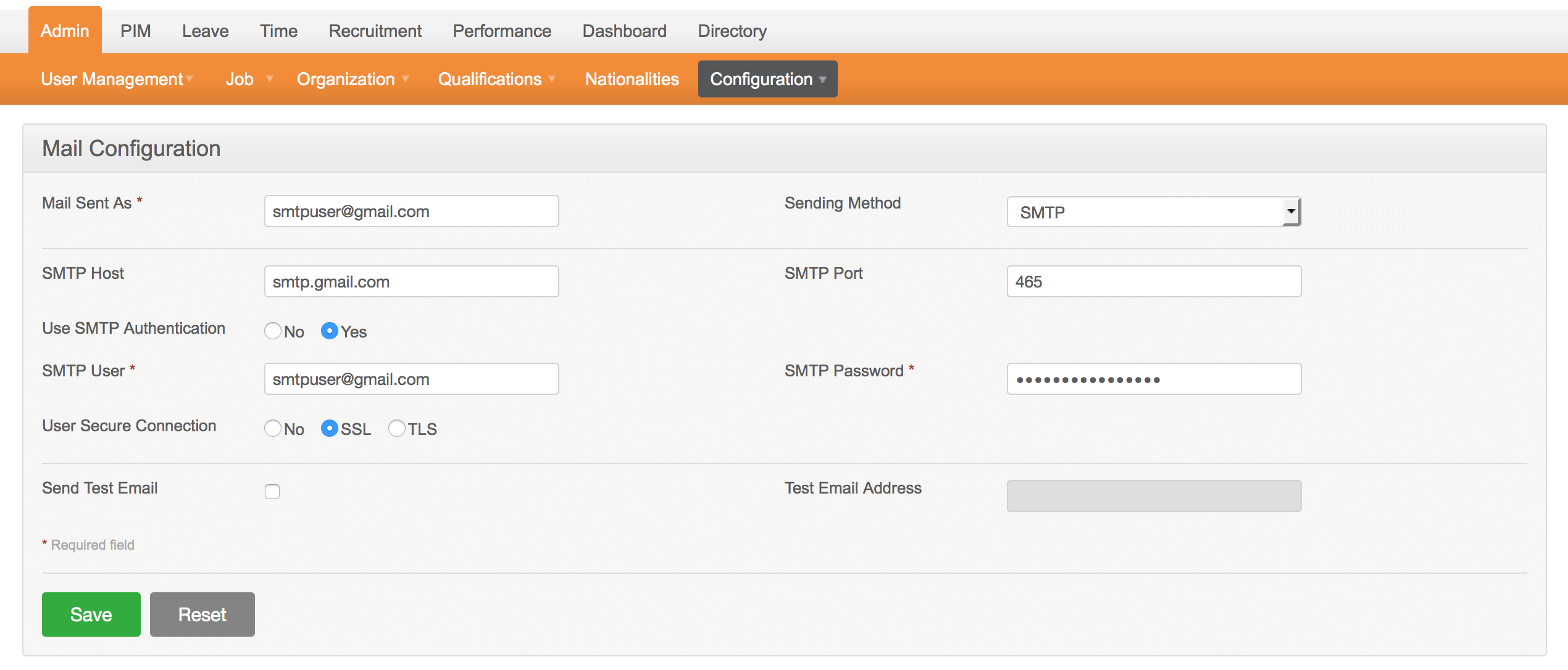
Task: Enable the Send Test Email checkbox
Action: tap(272, 492)
